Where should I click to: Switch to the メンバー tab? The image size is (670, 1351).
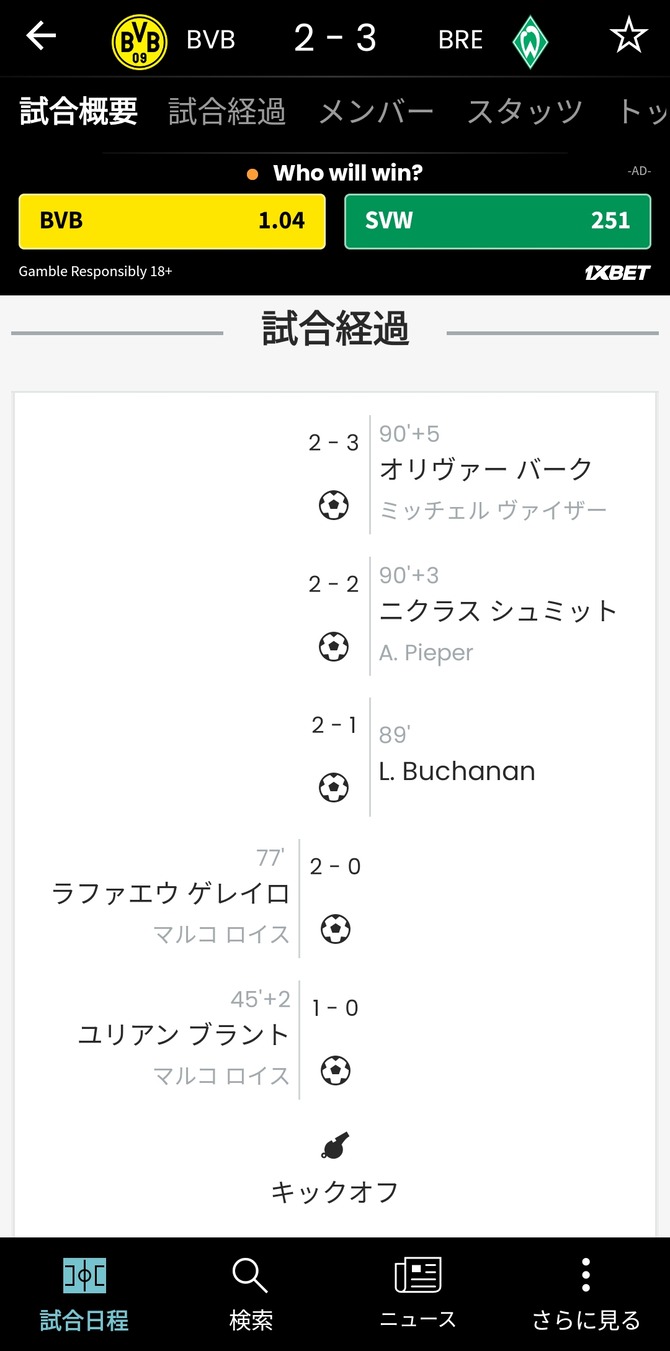[x=376, y=111]
